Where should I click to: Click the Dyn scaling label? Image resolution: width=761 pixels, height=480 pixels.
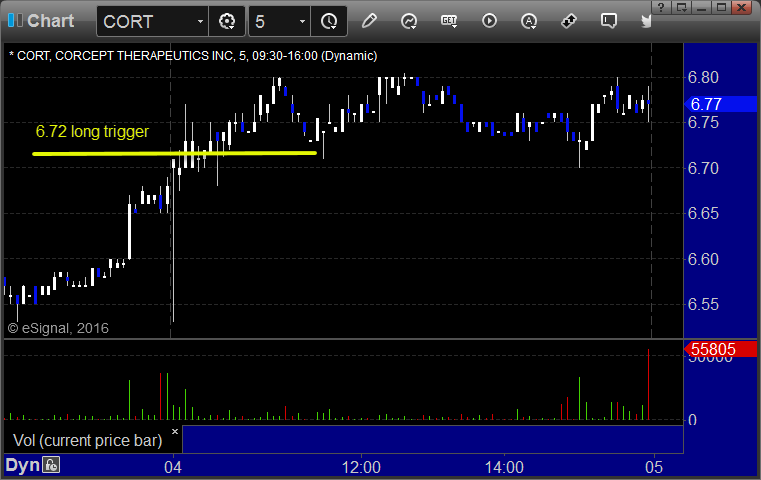click(22, 465)
